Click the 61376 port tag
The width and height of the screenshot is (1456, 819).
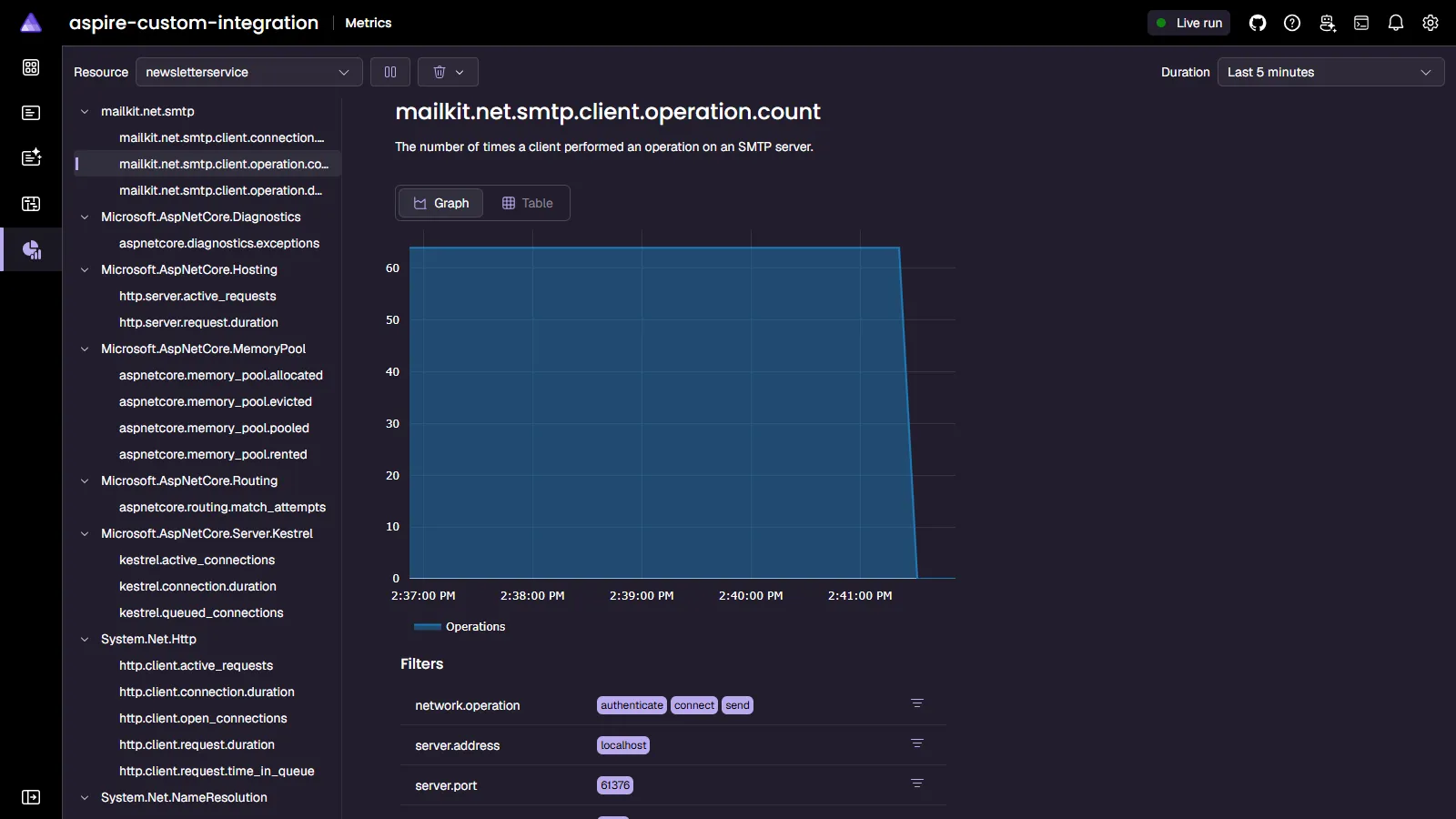(x=615, y=785)
